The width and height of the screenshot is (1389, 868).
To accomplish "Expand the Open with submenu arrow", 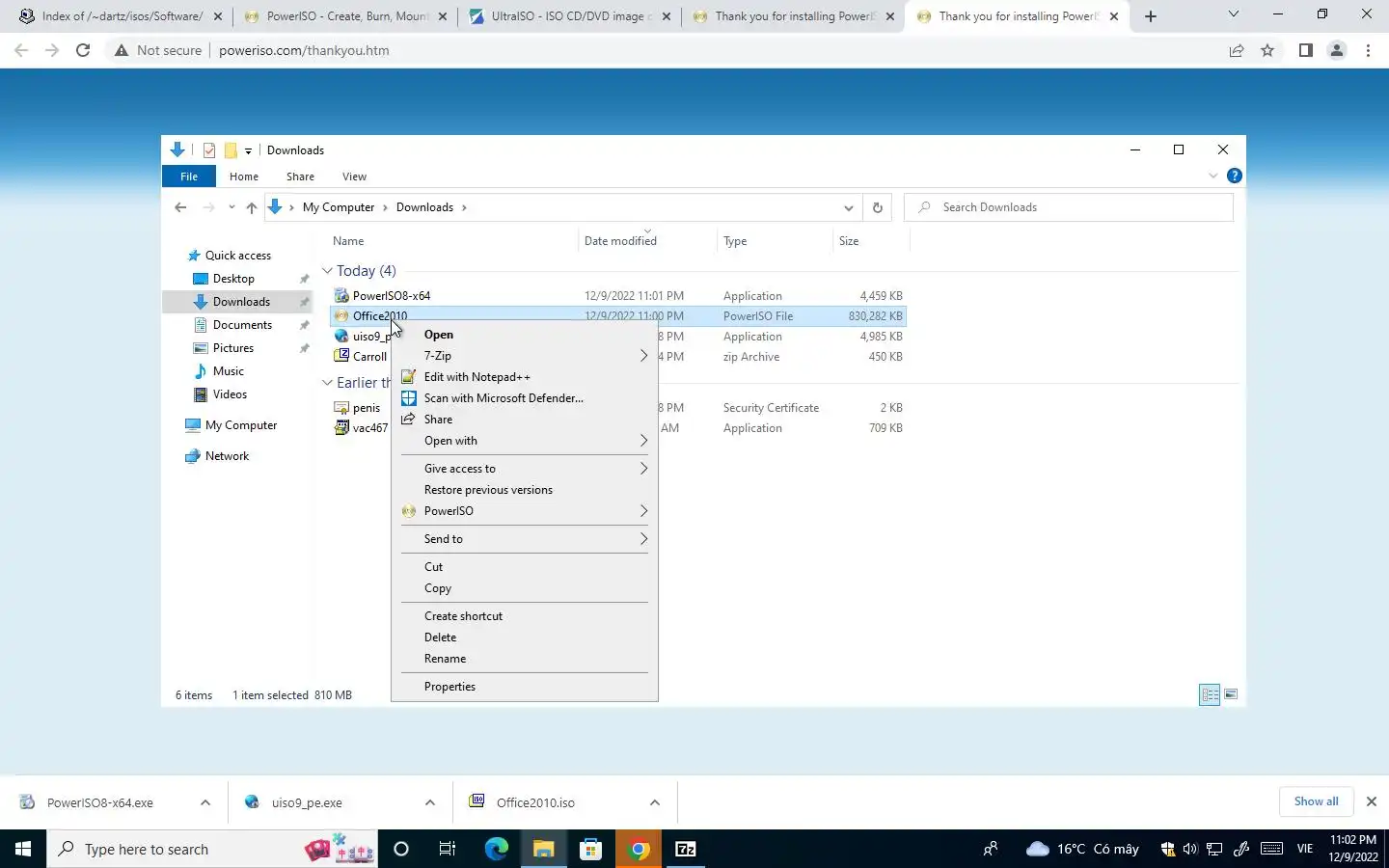I will pyautogui.click(x=643, y=441).
